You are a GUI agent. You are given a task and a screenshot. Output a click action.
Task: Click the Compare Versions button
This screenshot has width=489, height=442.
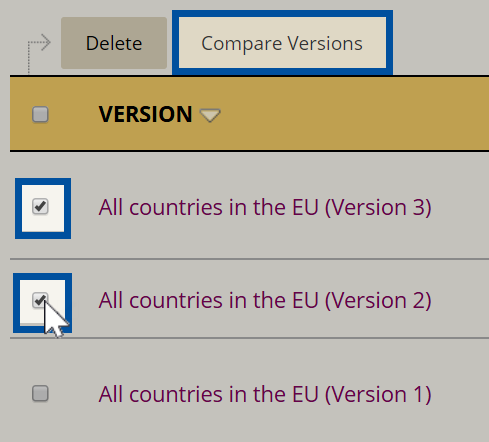pyautogui.click(x=282, y=43)
